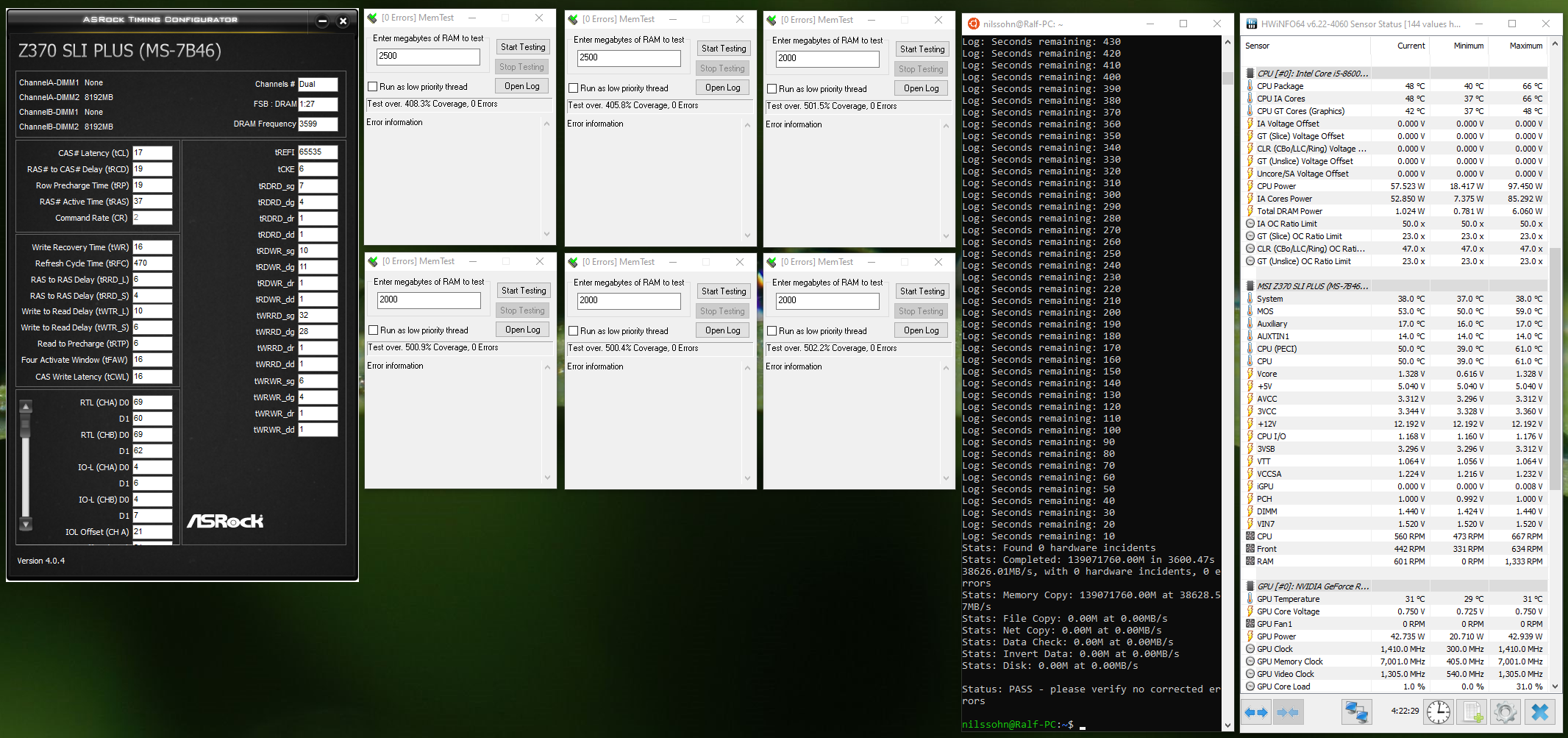
Task: Click the up arrow of ASRock RTL scrollbar
Action: [x=26, y=406]
